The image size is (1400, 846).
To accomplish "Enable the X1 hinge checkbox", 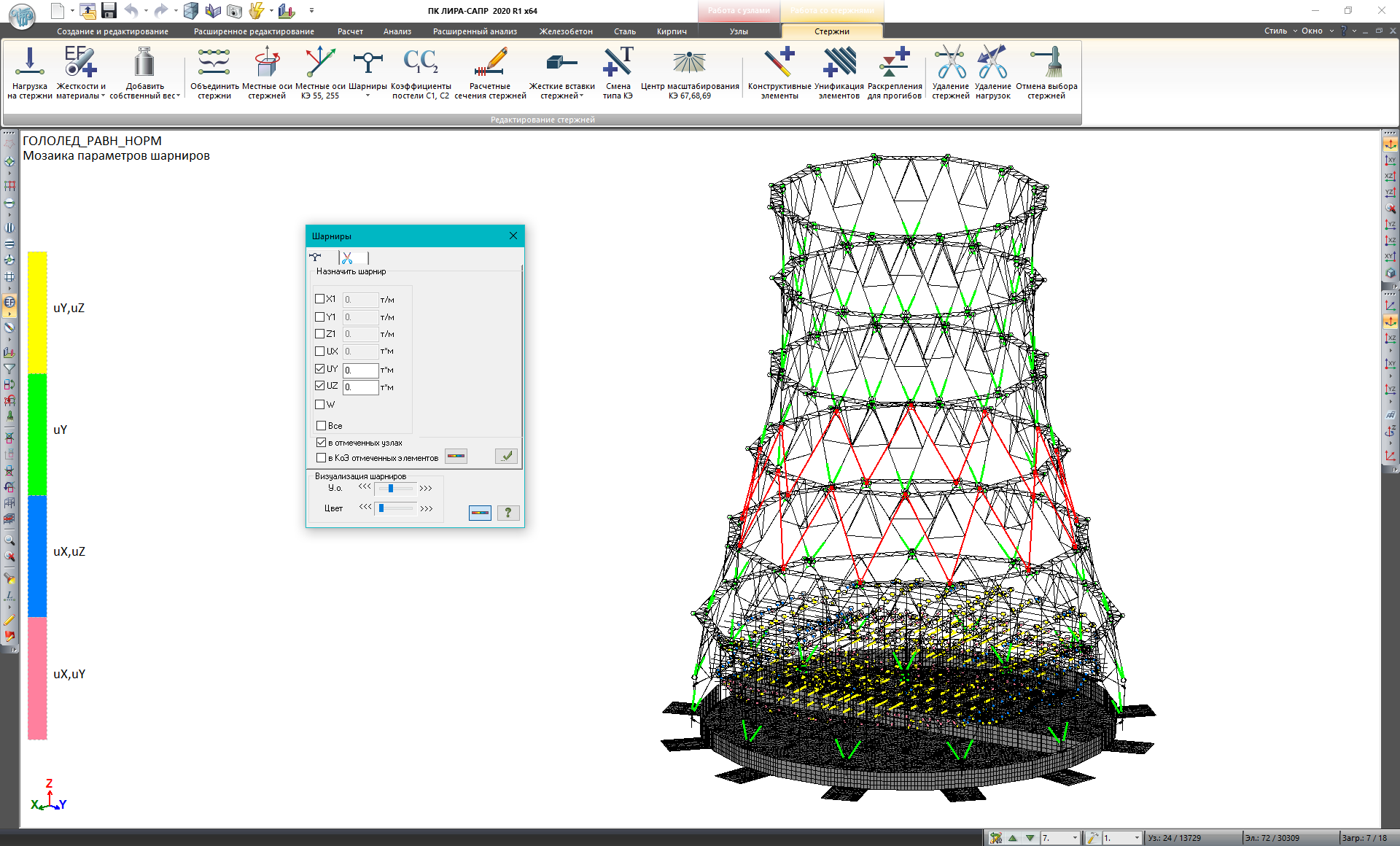I will click(319, 299).
